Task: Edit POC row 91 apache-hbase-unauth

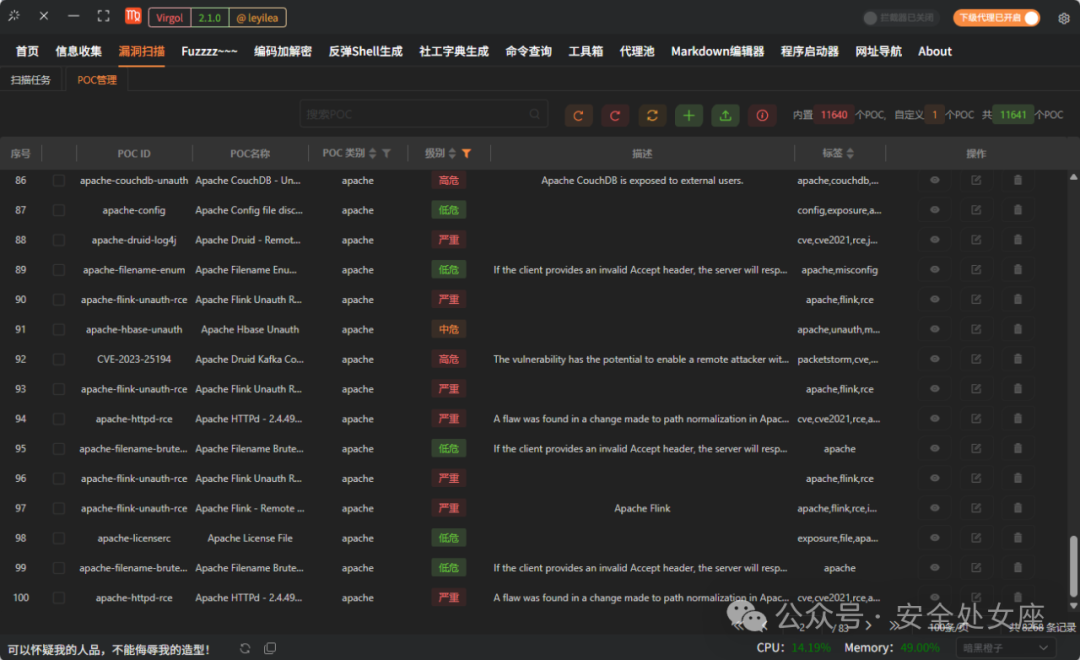Action: click(x=976, y=329)
